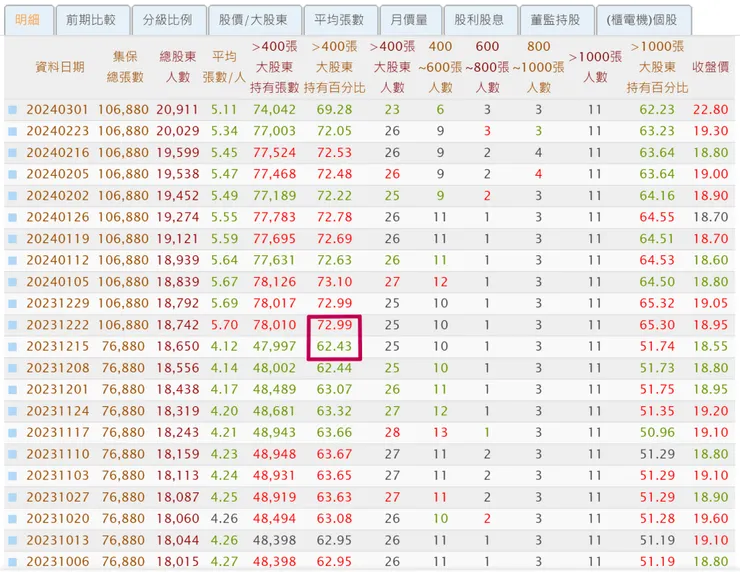Click the blue square icon for 20231103
This screenshot has width=740, height=572.
point(13,476)
